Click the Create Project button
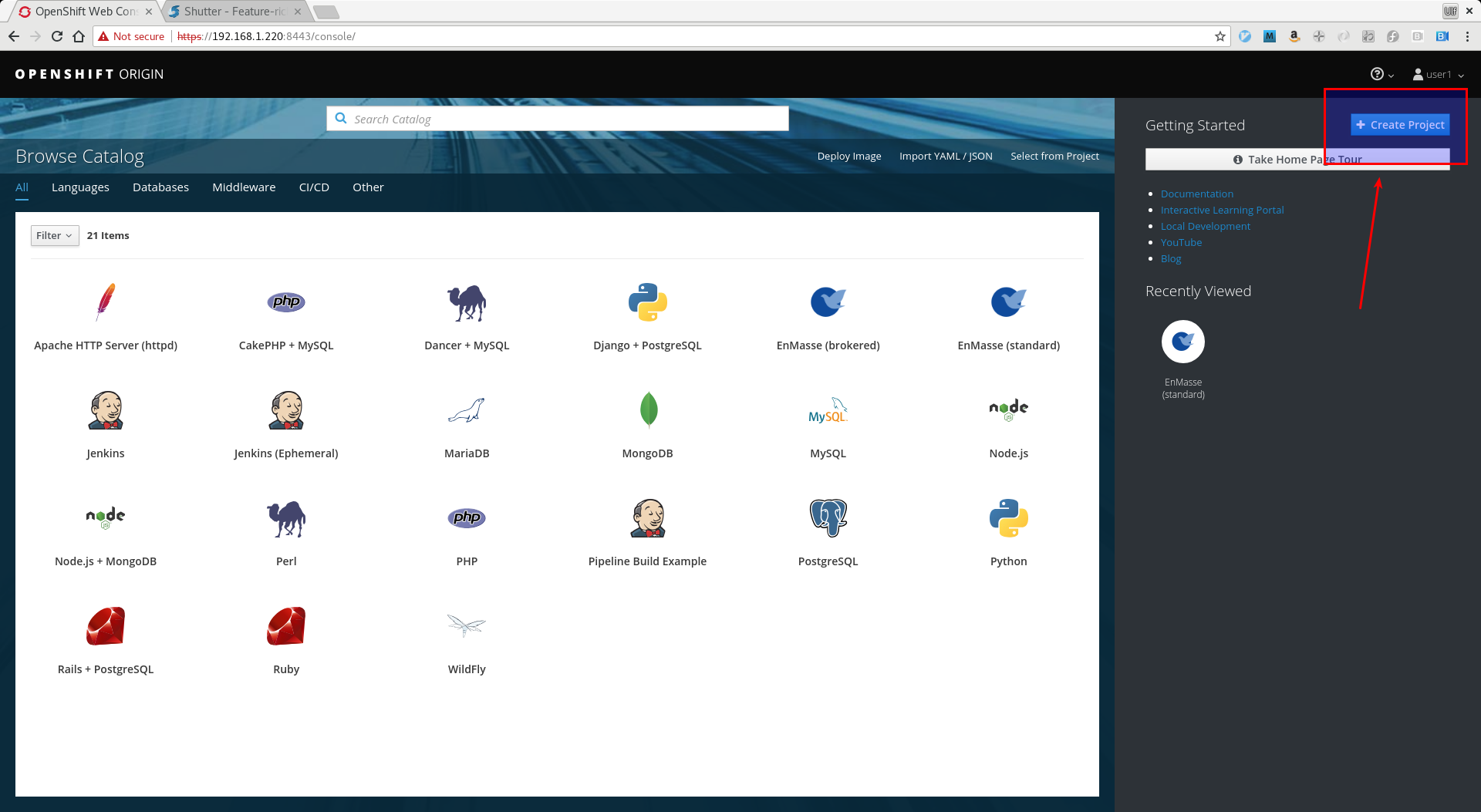This screenshot has width=1481, height=812. [x=1400, y=125]
